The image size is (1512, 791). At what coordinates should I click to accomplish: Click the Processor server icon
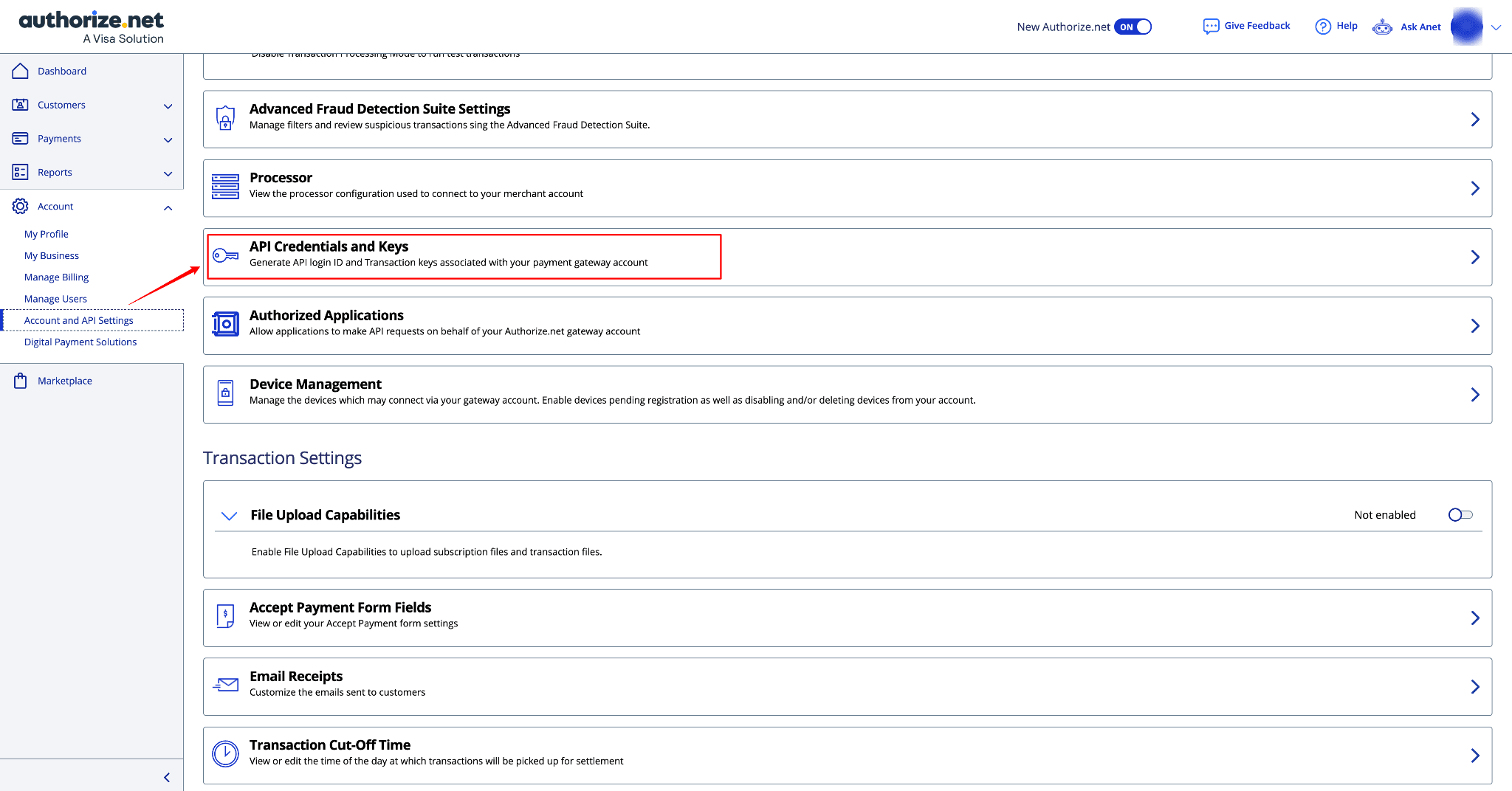(x=225, y=187)
